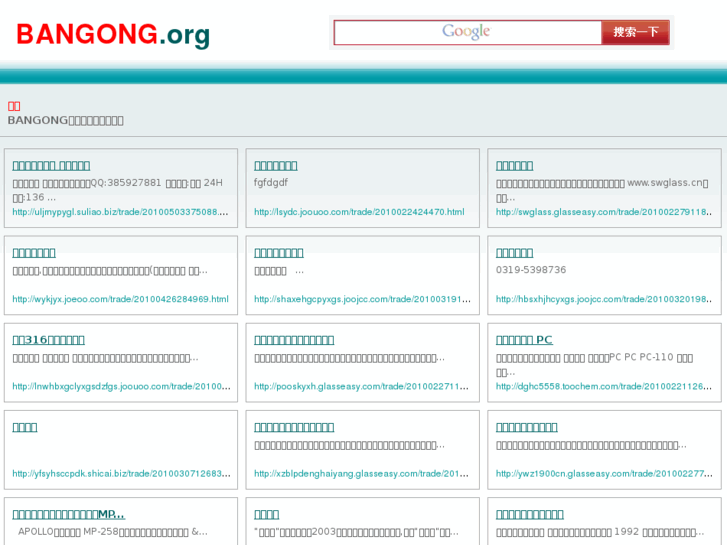Click the BANGONG.org logo

click(x=113, y=35)
